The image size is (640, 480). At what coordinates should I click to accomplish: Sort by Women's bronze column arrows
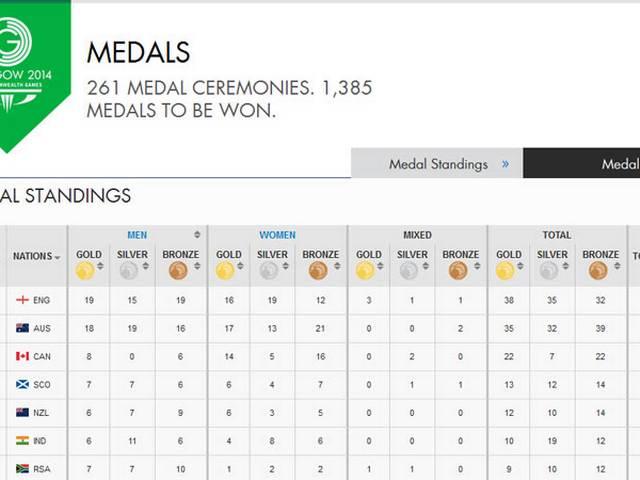337,266
